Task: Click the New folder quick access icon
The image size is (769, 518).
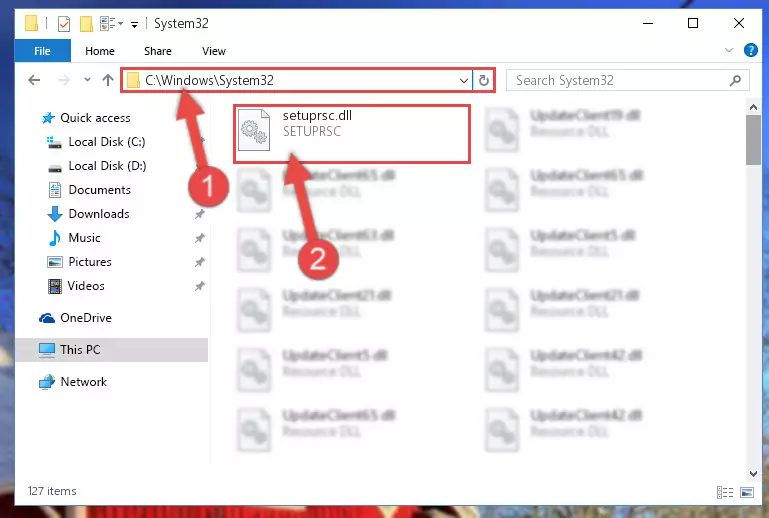Action: [x=86, y=24]
